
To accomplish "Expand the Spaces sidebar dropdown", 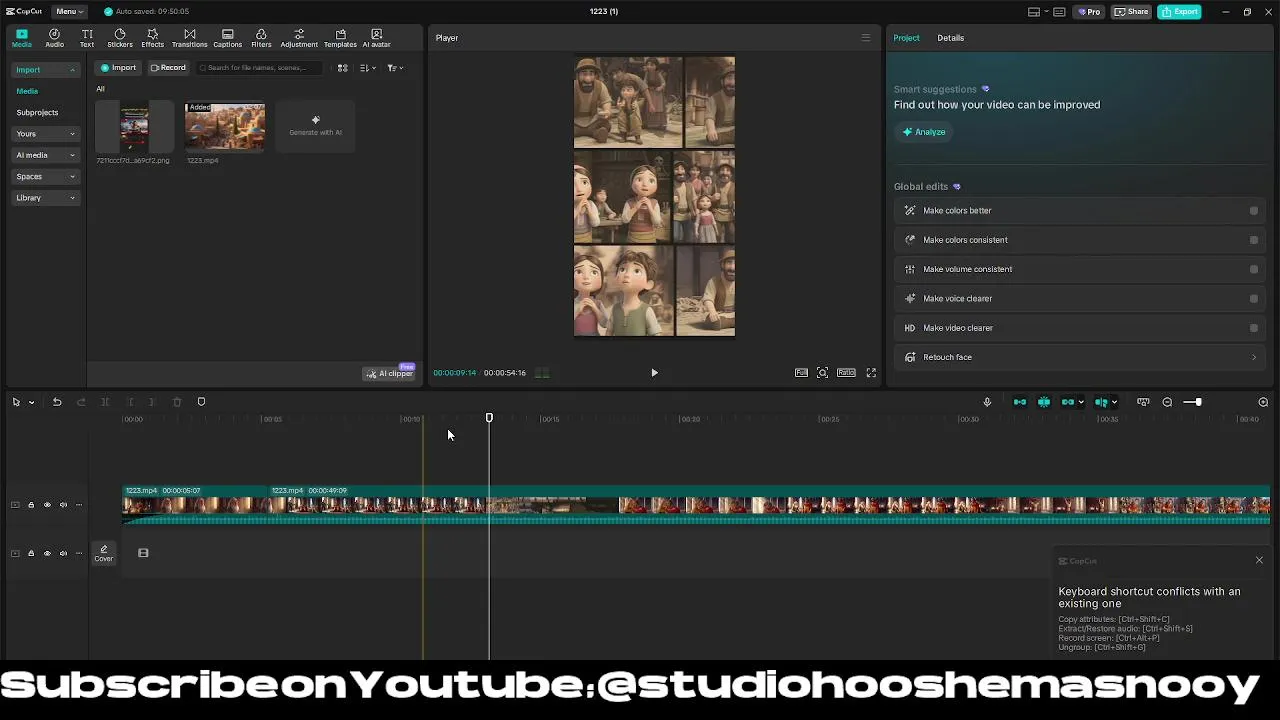I will (x=45, y=177).
